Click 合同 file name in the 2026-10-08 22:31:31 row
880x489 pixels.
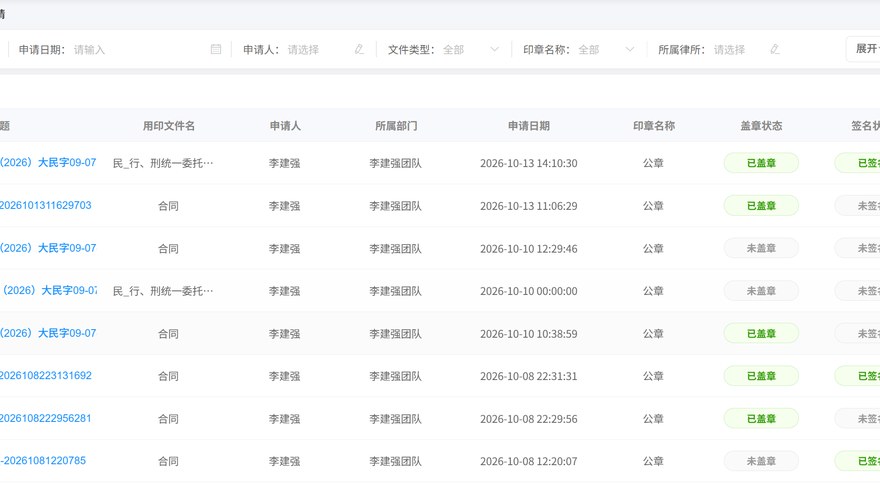(x=168, y=376)
